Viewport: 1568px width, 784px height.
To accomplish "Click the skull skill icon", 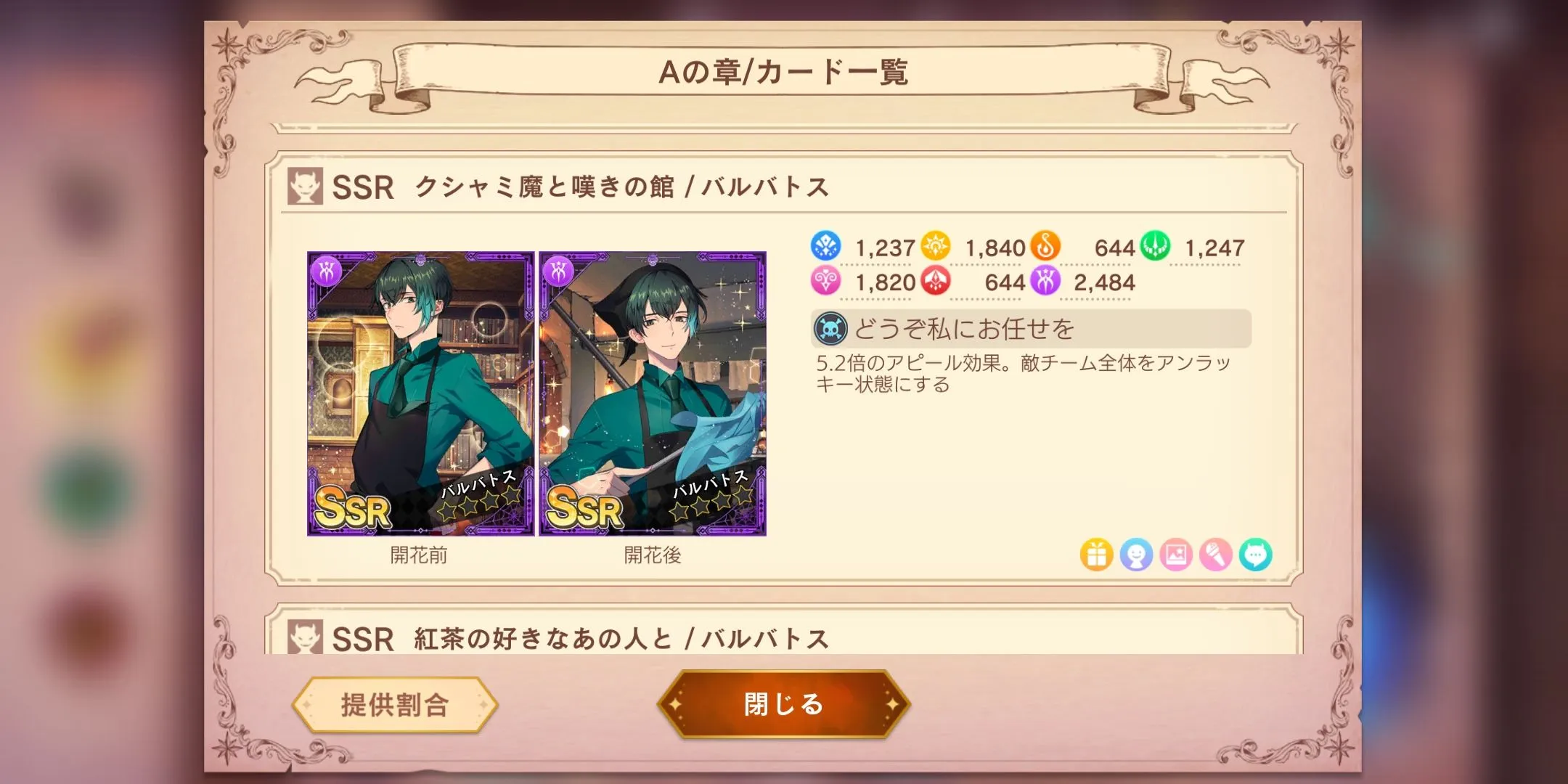I will [831, 330].
